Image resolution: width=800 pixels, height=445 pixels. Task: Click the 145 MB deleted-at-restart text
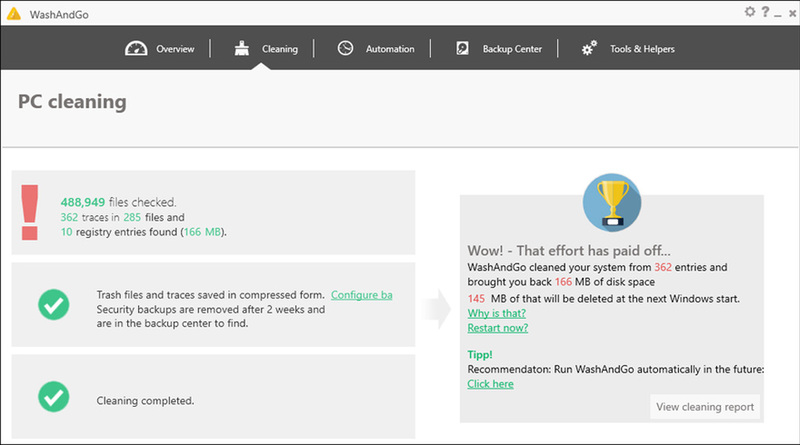(604, 299)
